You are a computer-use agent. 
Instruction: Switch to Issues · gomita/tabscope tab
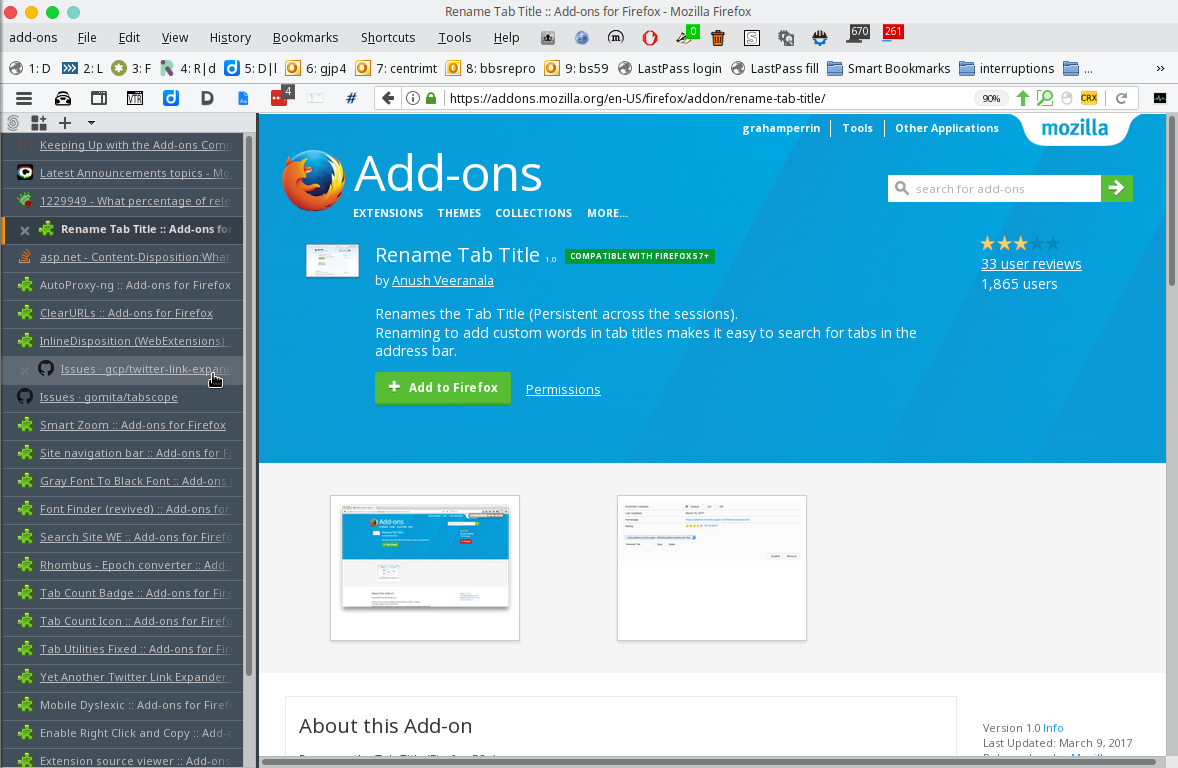click(x=124, y=397)
